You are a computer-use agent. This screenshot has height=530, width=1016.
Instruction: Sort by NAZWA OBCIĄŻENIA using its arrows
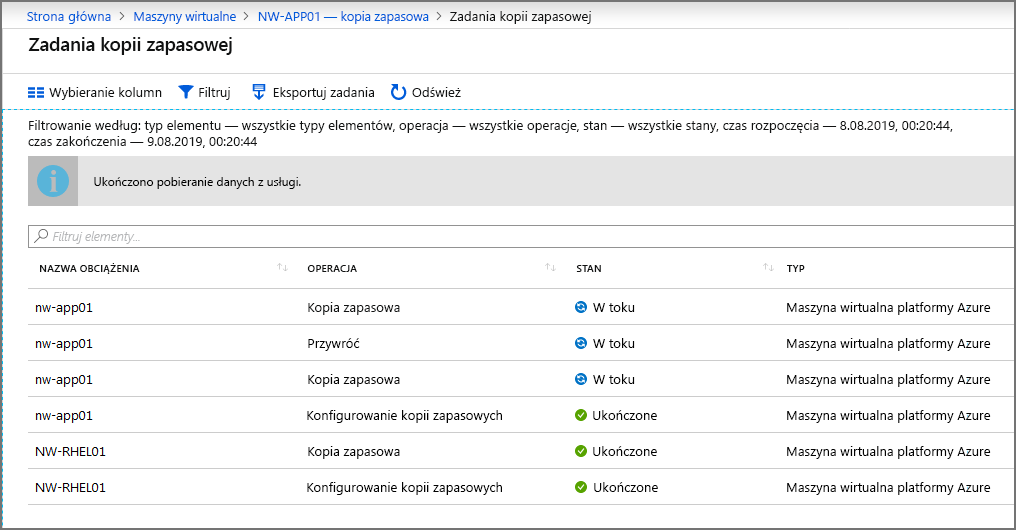tap(283, 268)
